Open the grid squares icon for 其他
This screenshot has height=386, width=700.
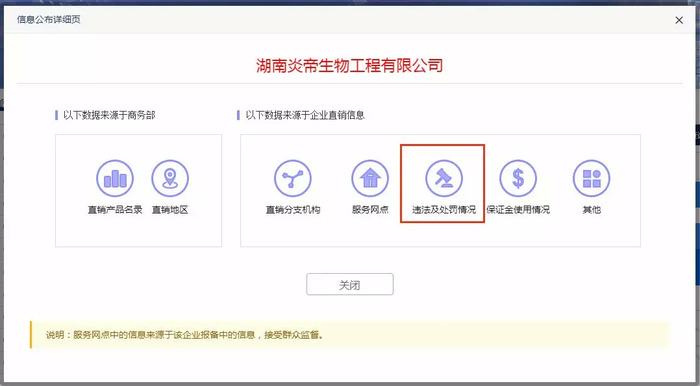pyautogui.click(x=592, y=178)
